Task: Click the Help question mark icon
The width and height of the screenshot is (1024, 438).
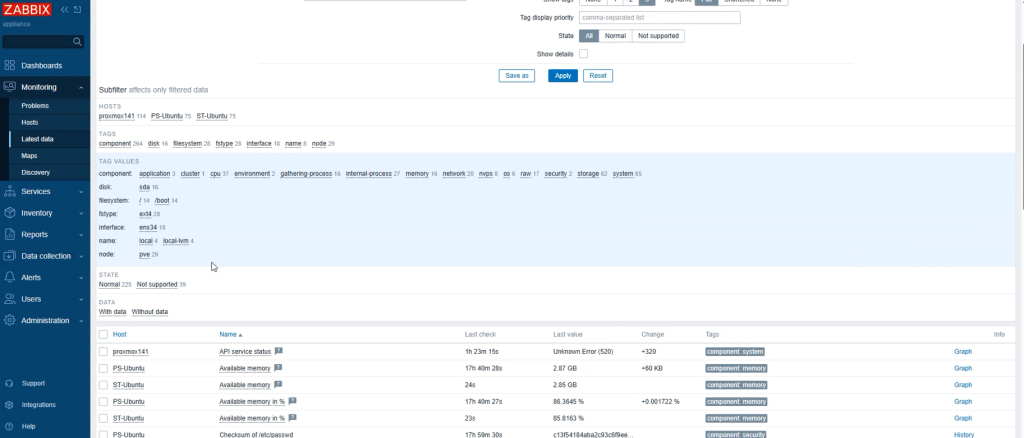Action: coord(9,426)
